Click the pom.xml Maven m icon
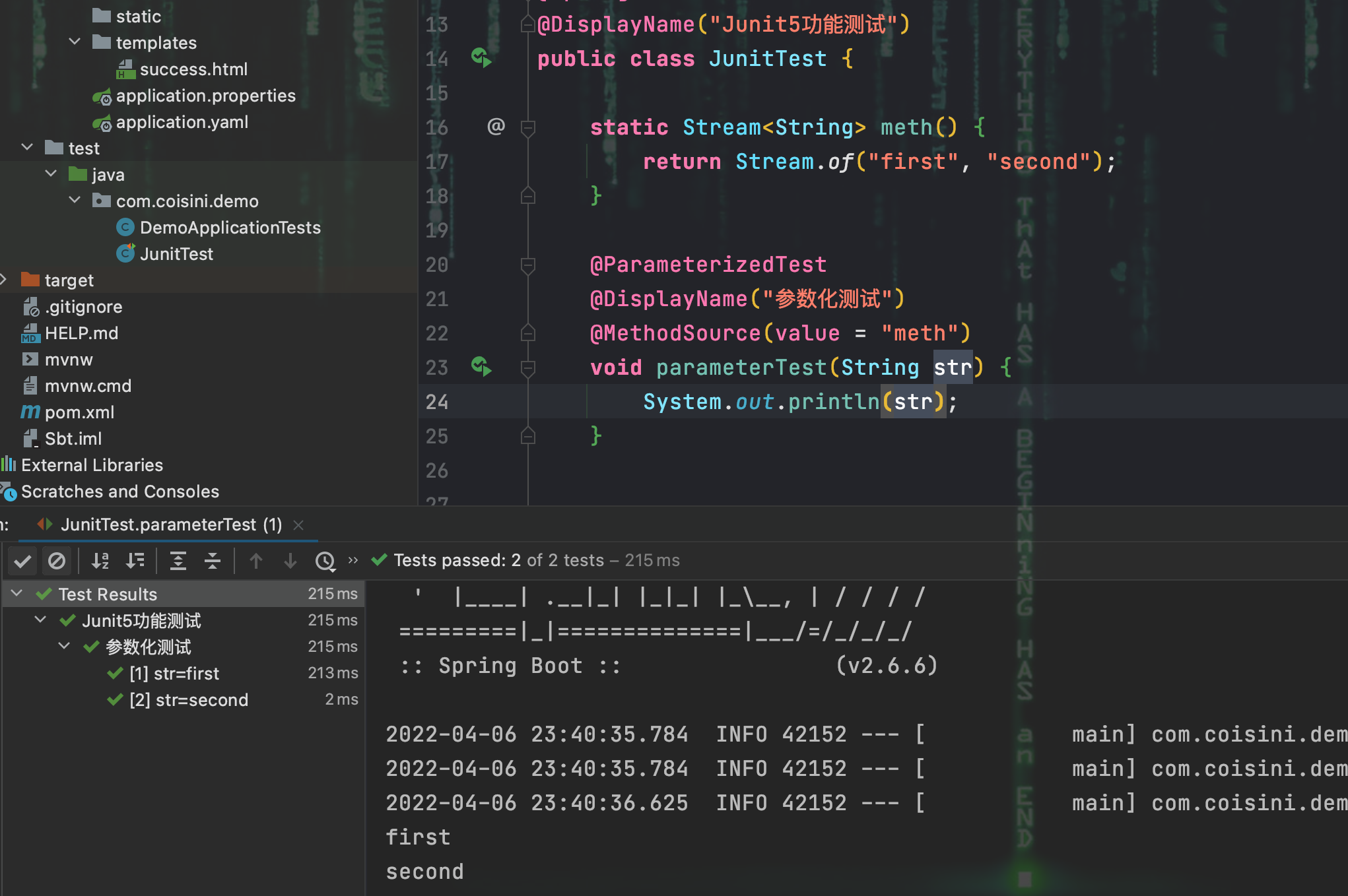The height and width of the screenshot is (896, 1348). pos(30,412)
